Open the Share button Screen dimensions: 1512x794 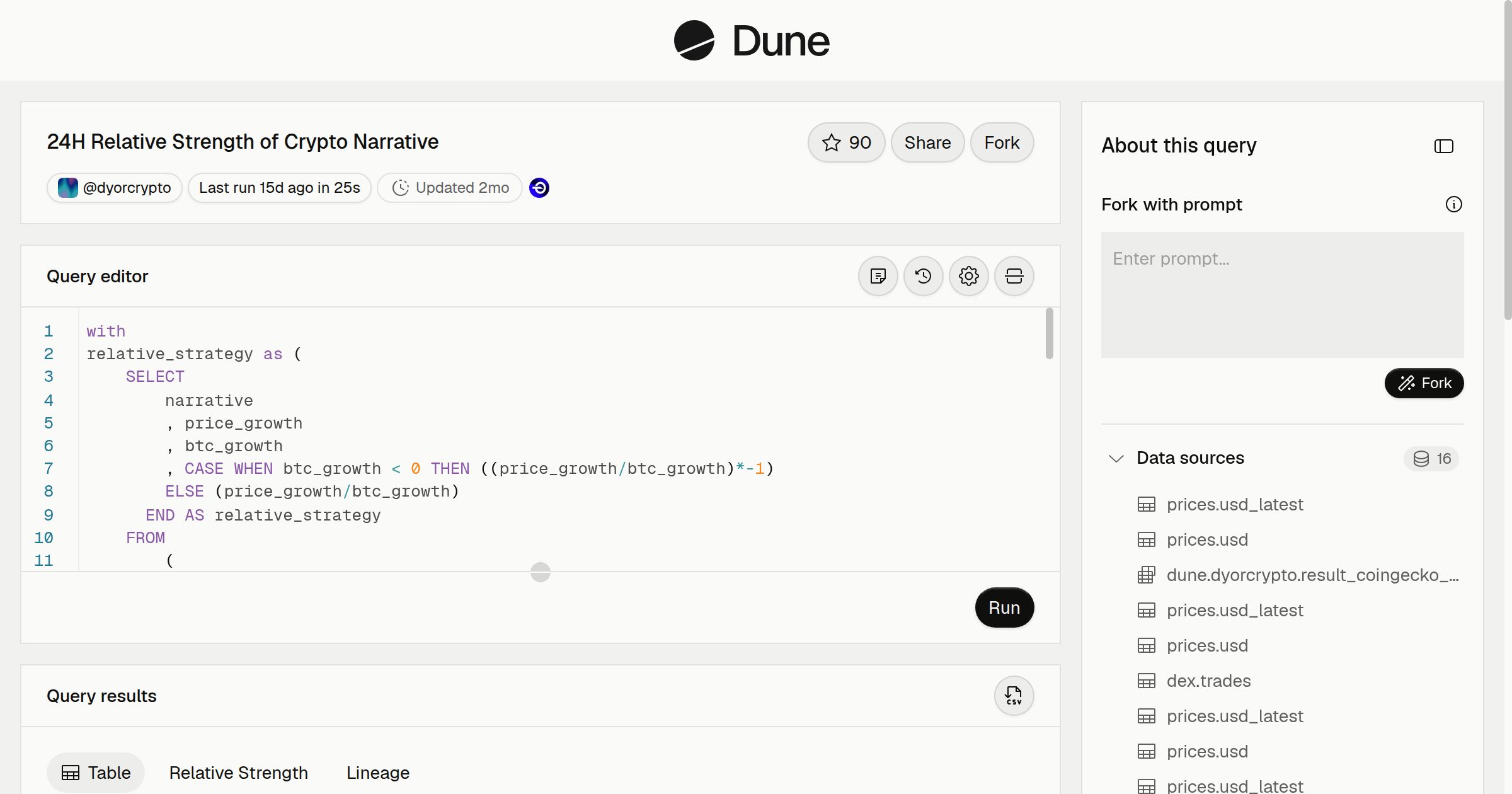pos(927,142)
